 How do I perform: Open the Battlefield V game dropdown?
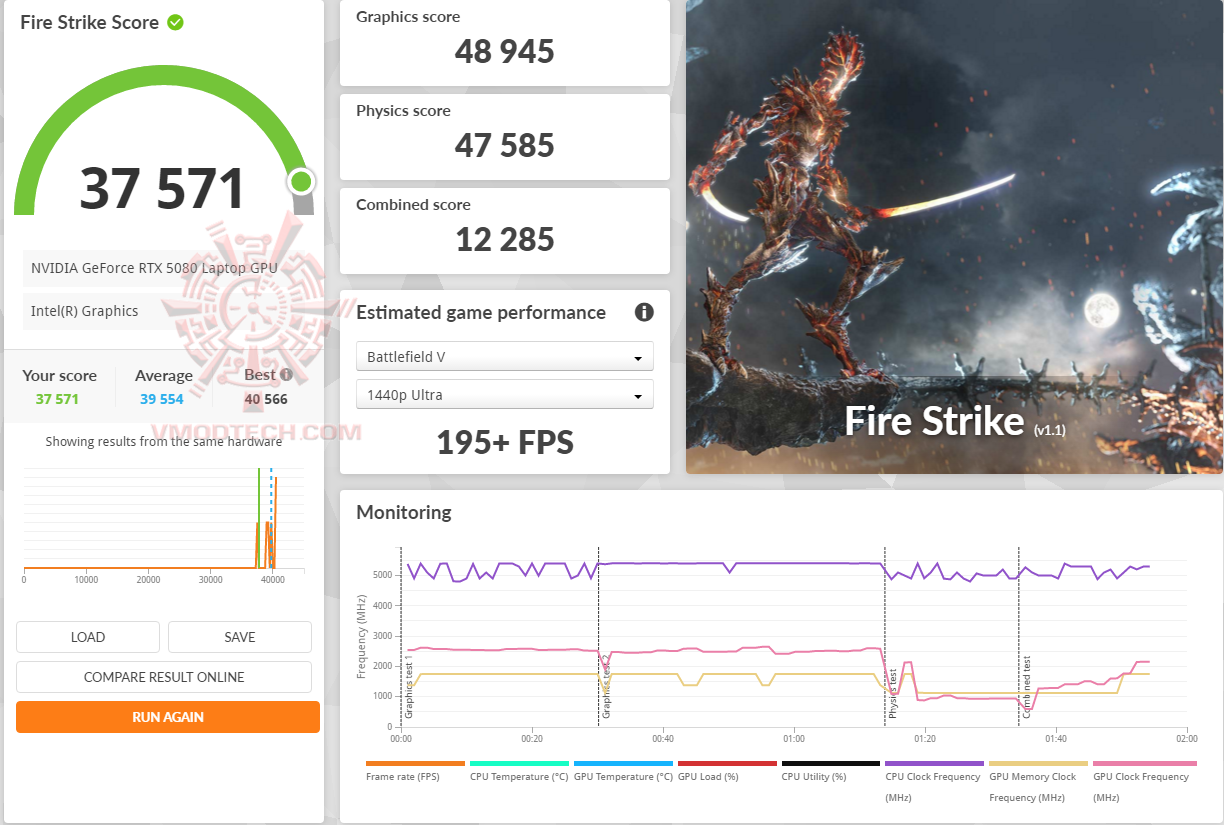tap(505, 357)
